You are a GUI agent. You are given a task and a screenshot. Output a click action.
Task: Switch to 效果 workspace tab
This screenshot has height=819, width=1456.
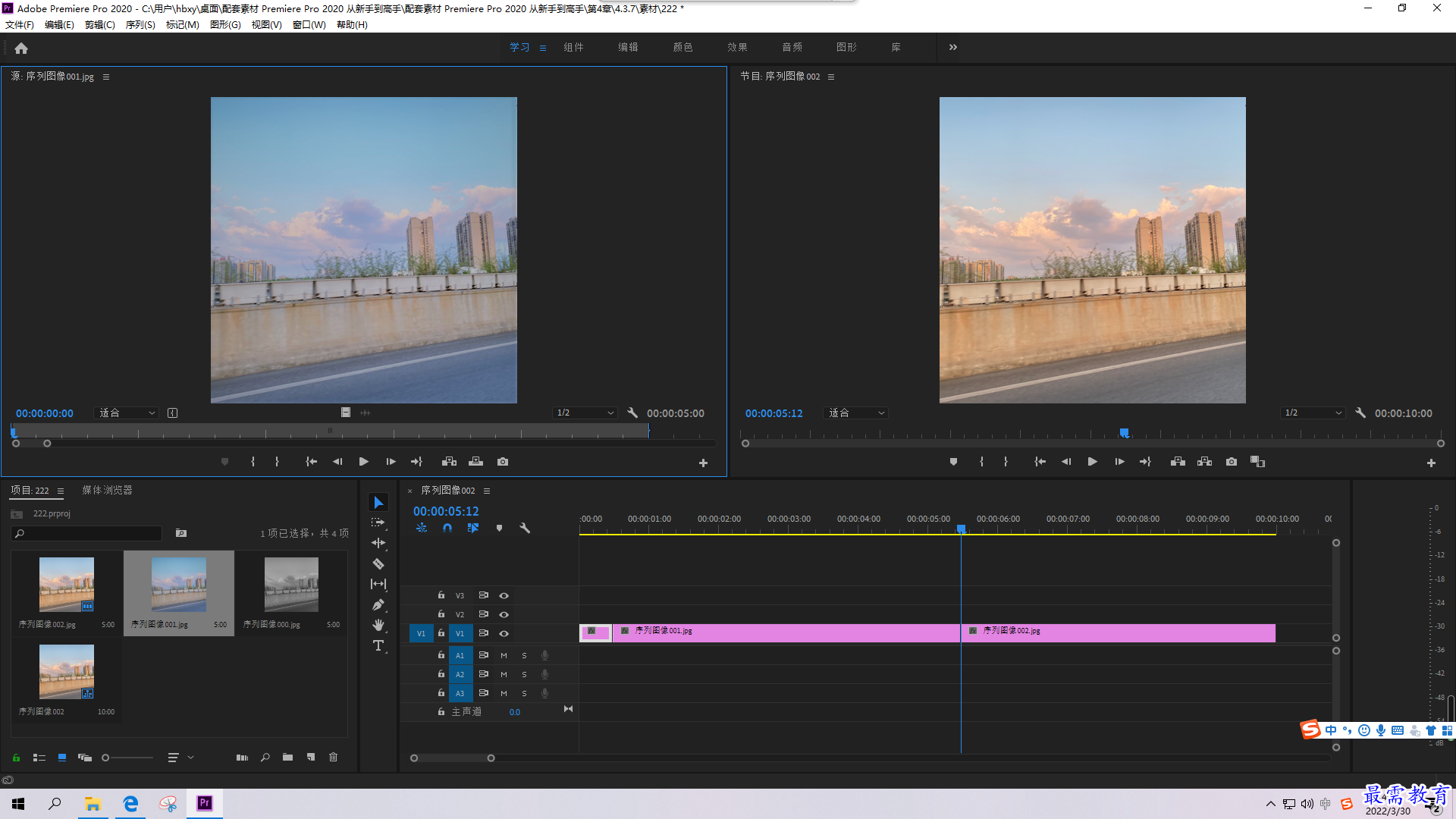click(737, 47)
